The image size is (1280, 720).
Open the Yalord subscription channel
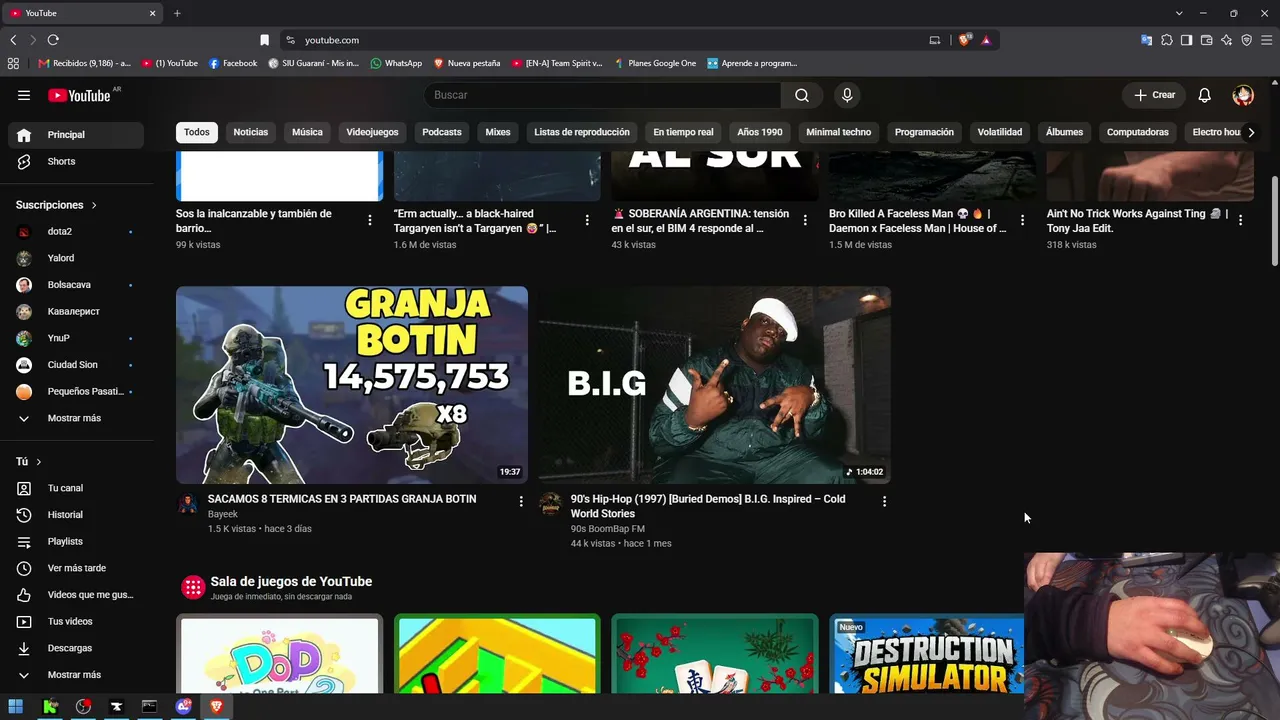coord(76,258)
